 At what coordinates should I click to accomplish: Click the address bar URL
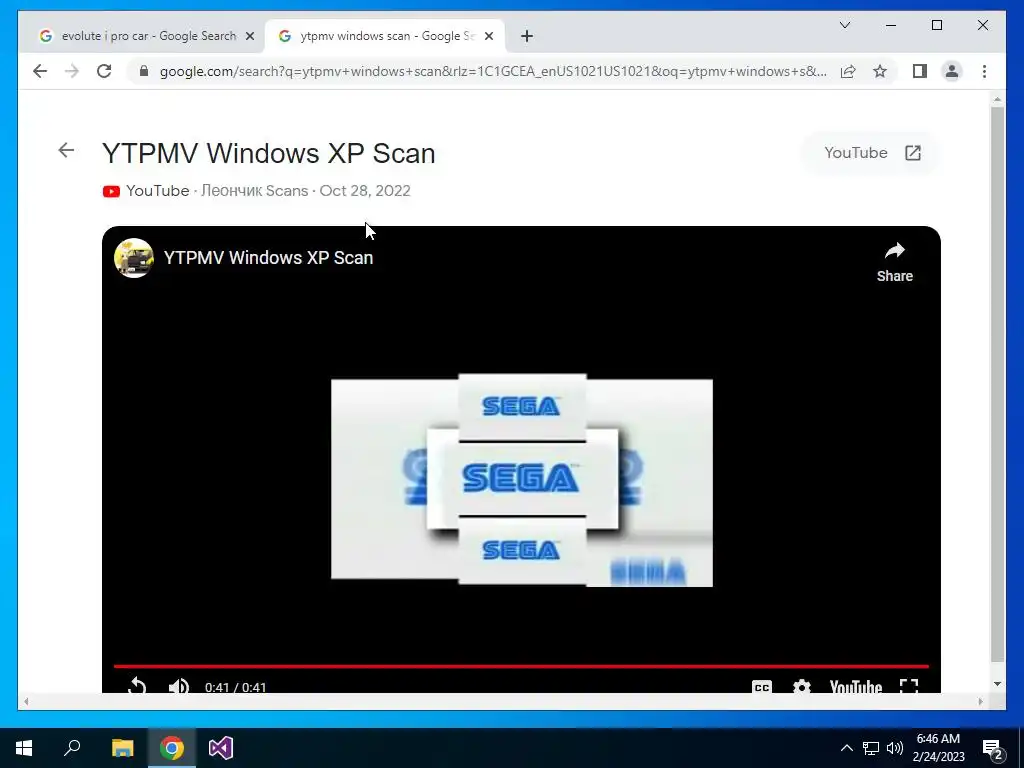pos(493,71)
